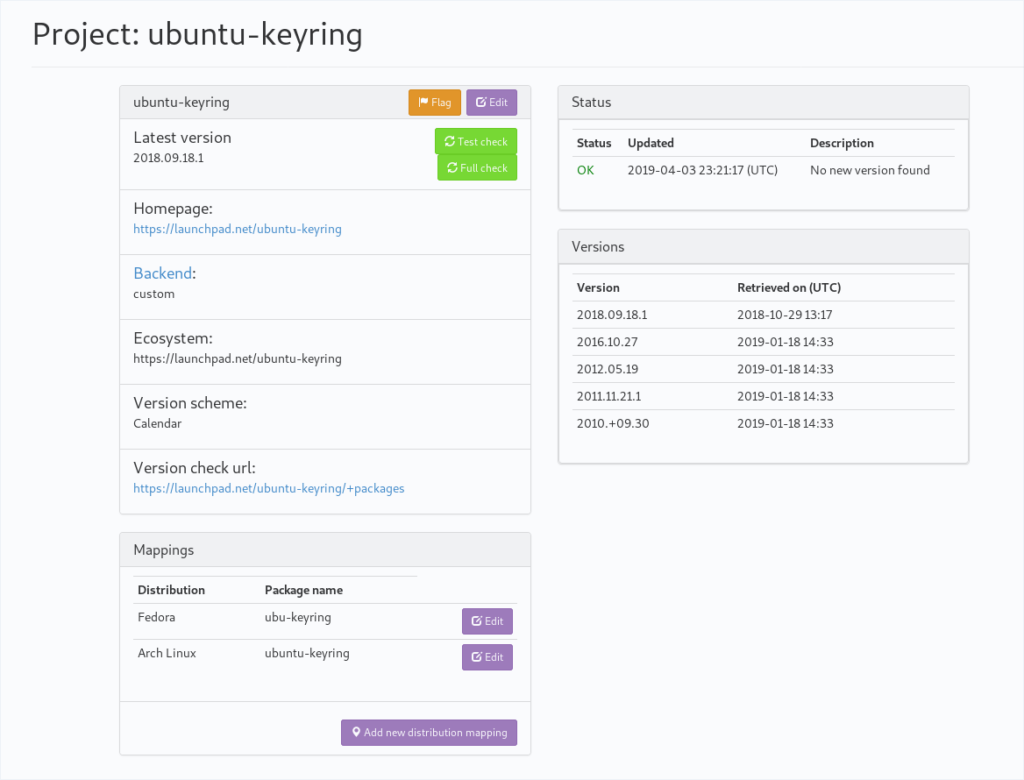
Task: Flag the ubuntu-keyring project
Action: click(434, 103)
